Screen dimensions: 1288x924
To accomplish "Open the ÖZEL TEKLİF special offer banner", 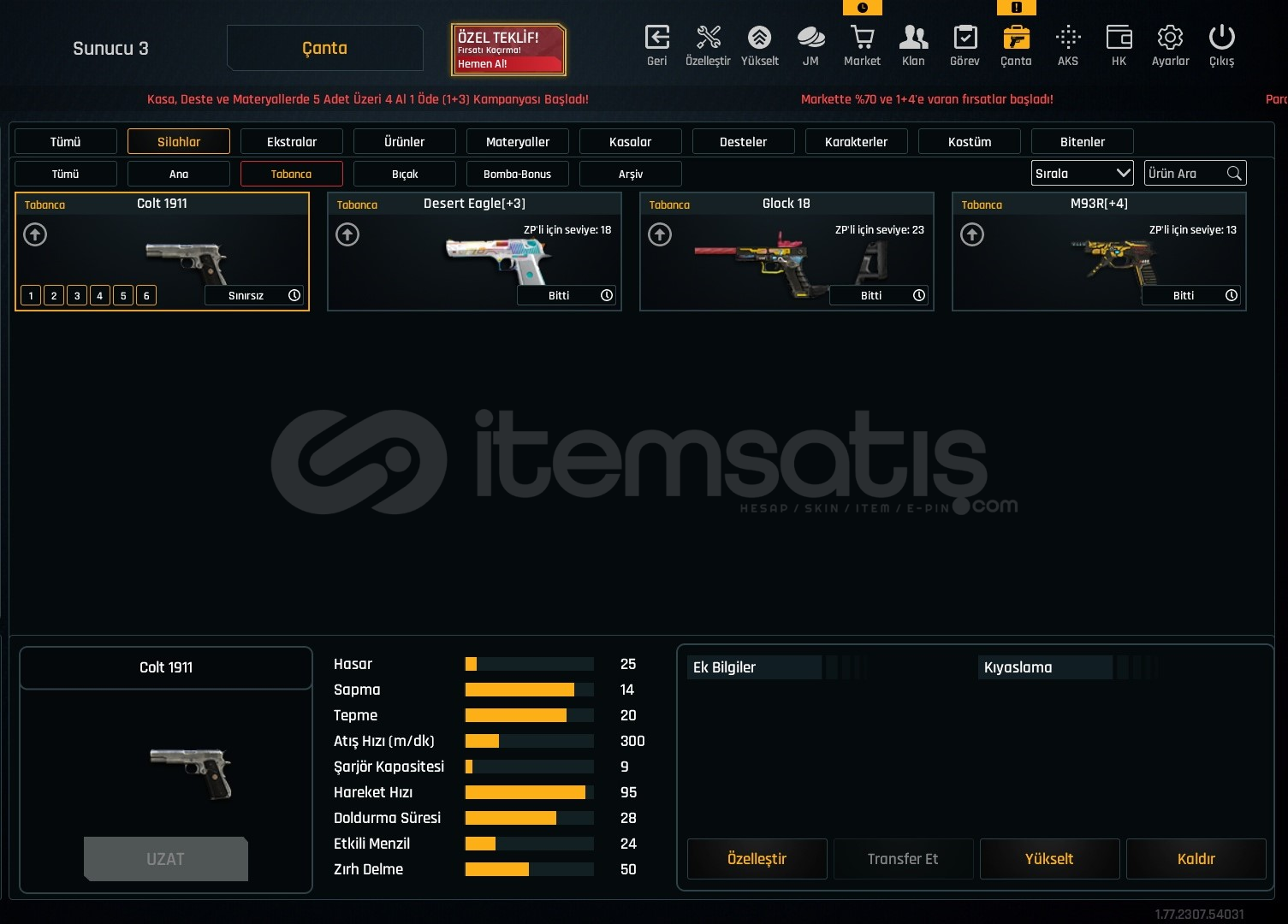I will tap(508, 50).
